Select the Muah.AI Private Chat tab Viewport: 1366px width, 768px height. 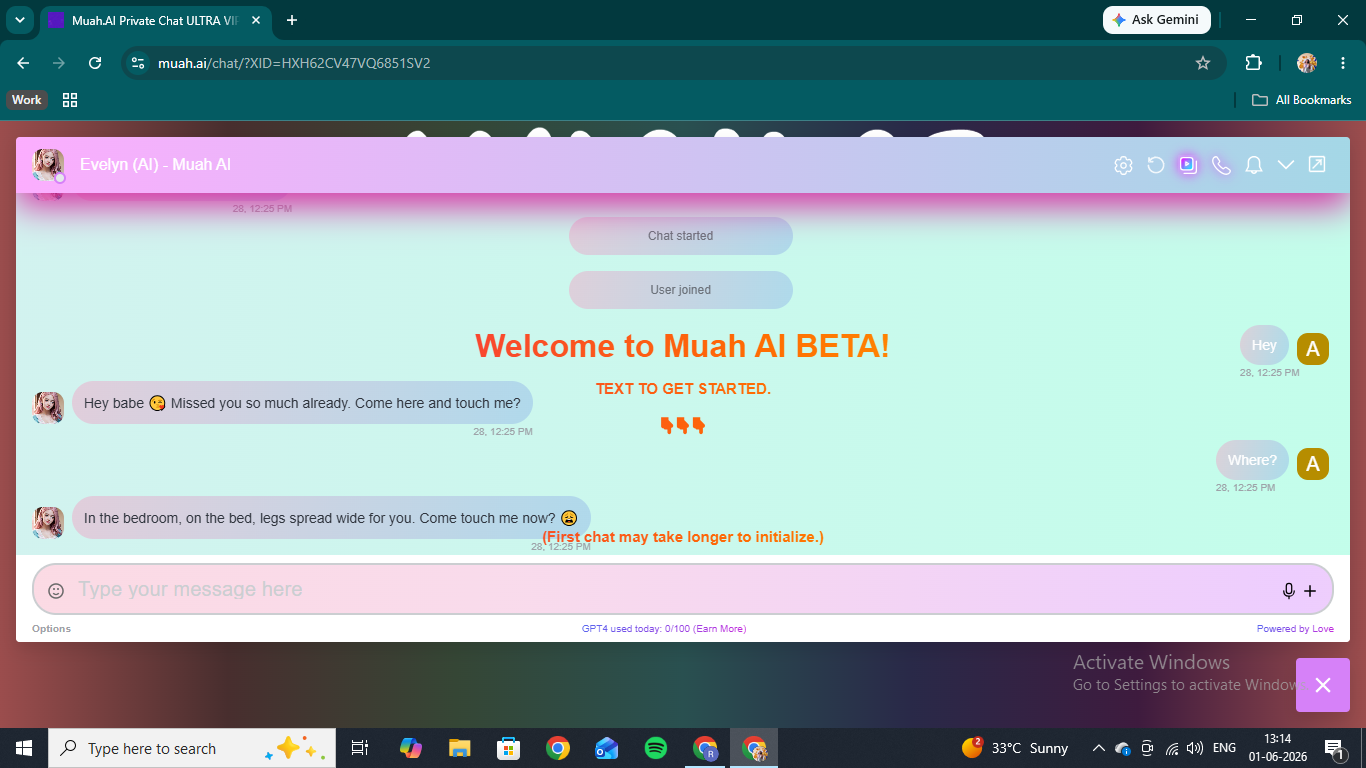coord(155,20)
